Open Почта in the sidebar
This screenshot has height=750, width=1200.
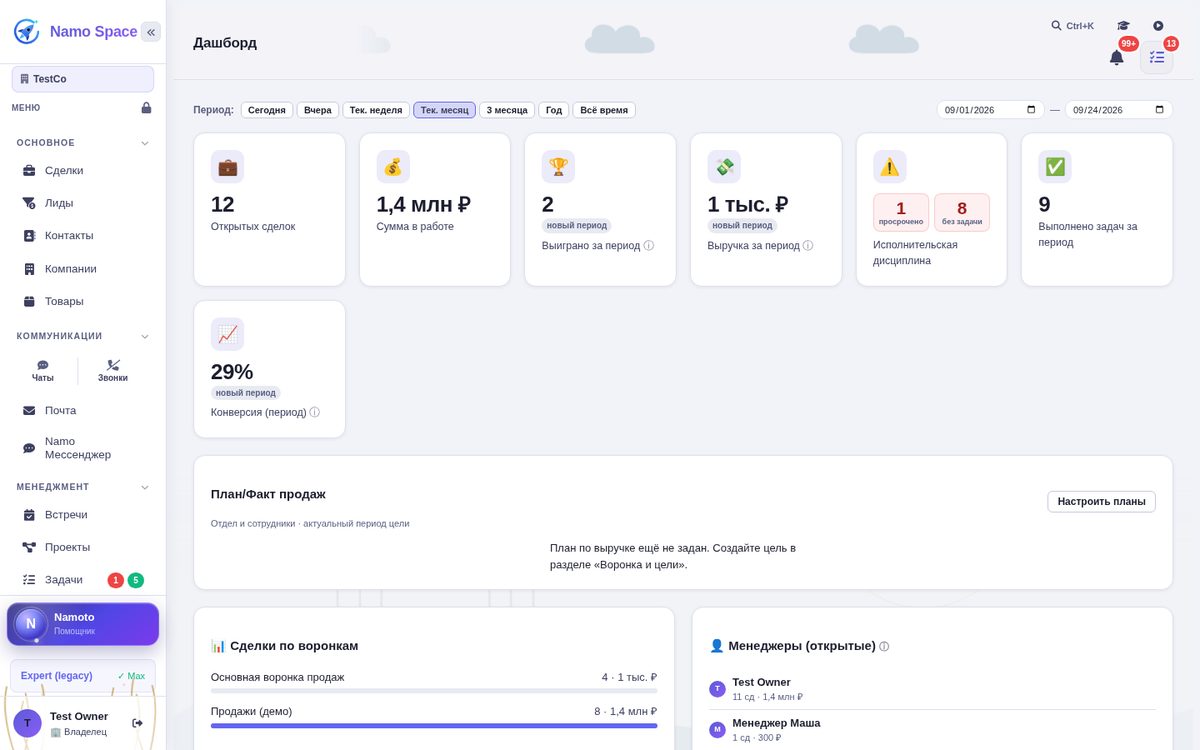(83, 411)
